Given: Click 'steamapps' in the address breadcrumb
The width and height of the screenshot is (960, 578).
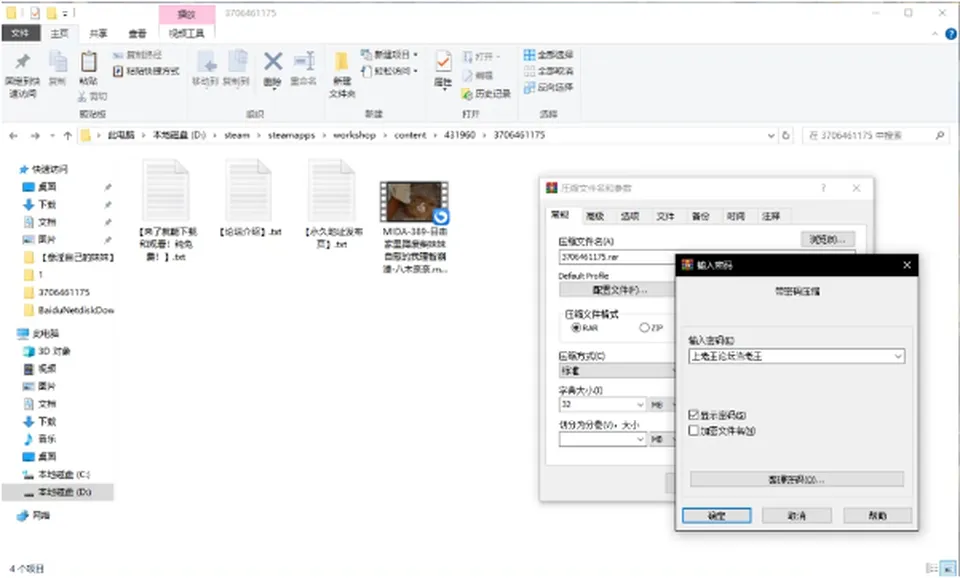Looking at the screenshot, I should 291,135.
